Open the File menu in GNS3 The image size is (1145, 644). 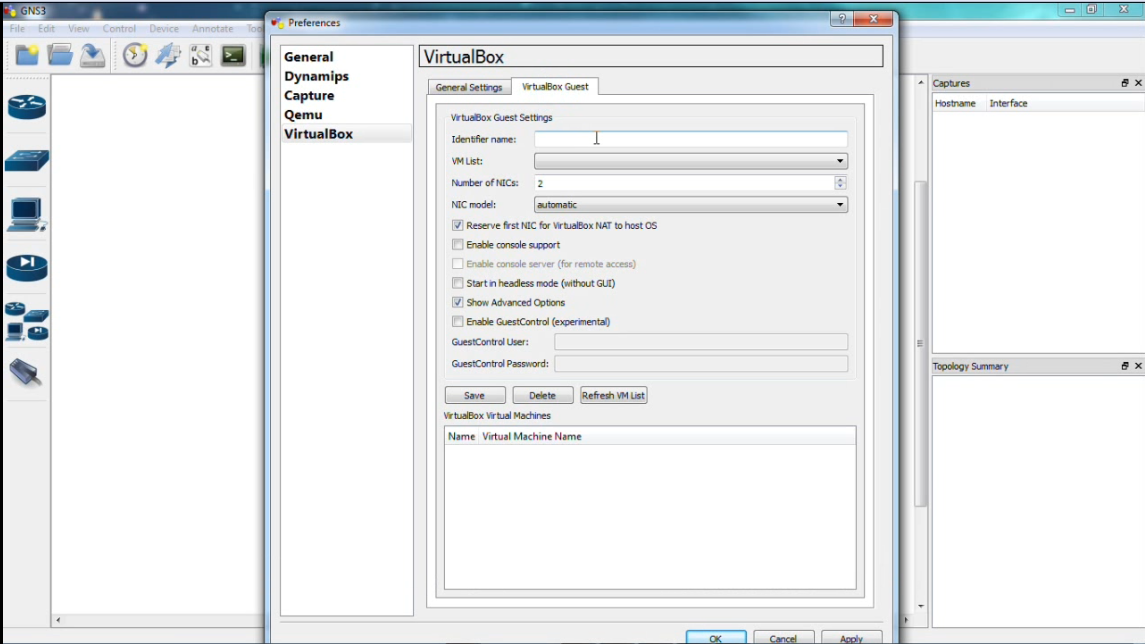coord(17,28)
